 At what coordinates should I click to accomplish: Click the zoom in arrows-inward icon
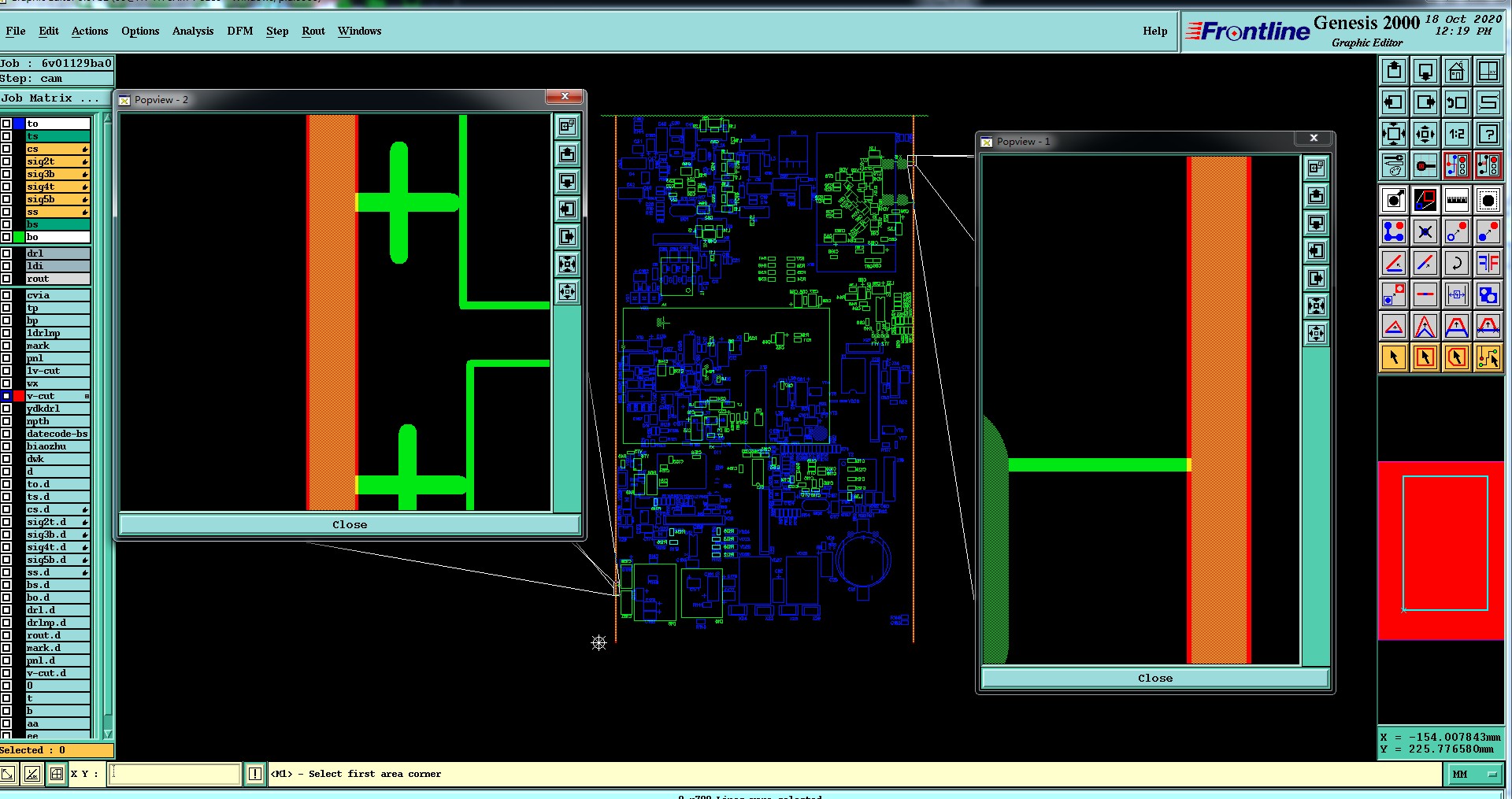tap(1394, 134)
